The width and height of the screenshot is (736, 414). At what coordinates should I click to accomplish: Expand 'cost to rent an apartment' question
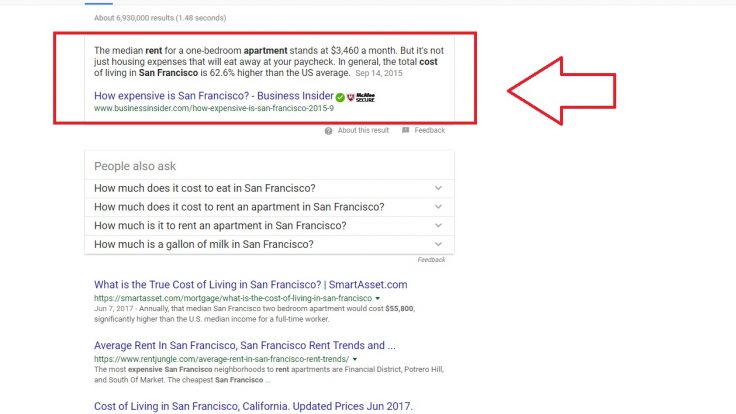269,207
